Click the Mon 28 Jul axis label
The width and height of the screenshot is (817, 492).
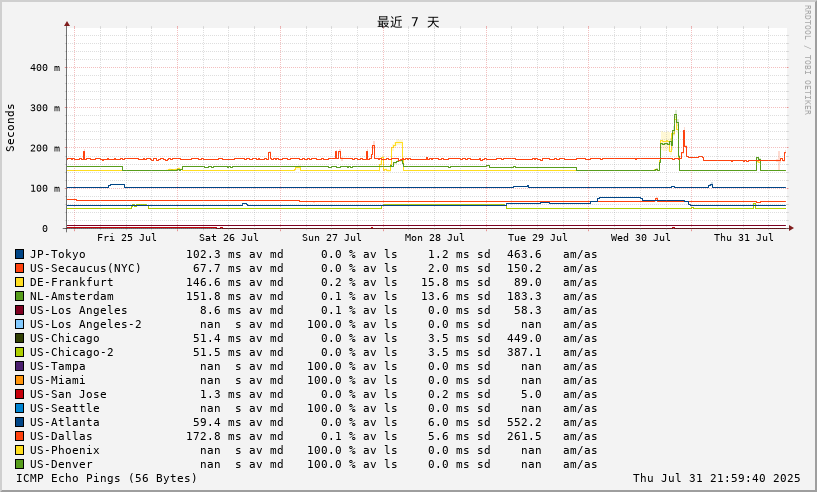click(x=435, y=238)
